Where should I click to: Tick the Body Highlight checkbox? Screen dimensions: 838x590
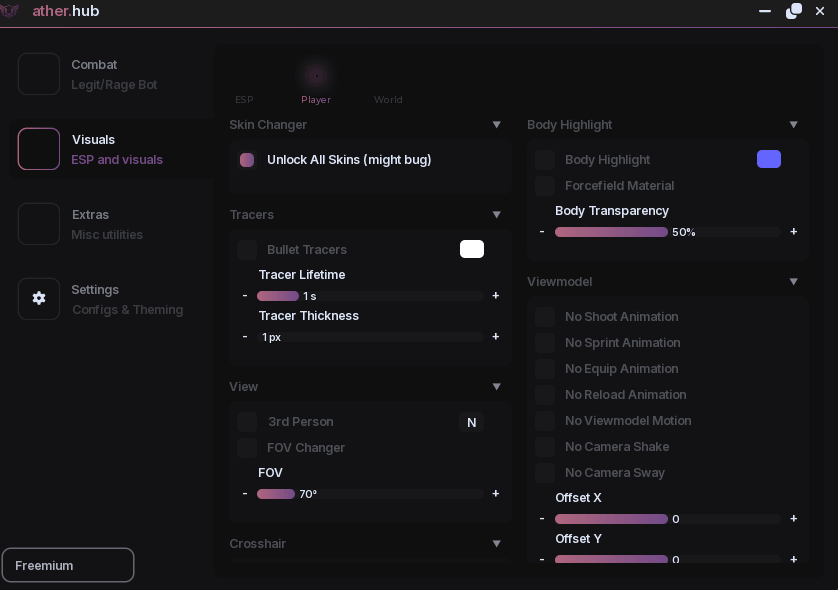(x=545, y=160)
